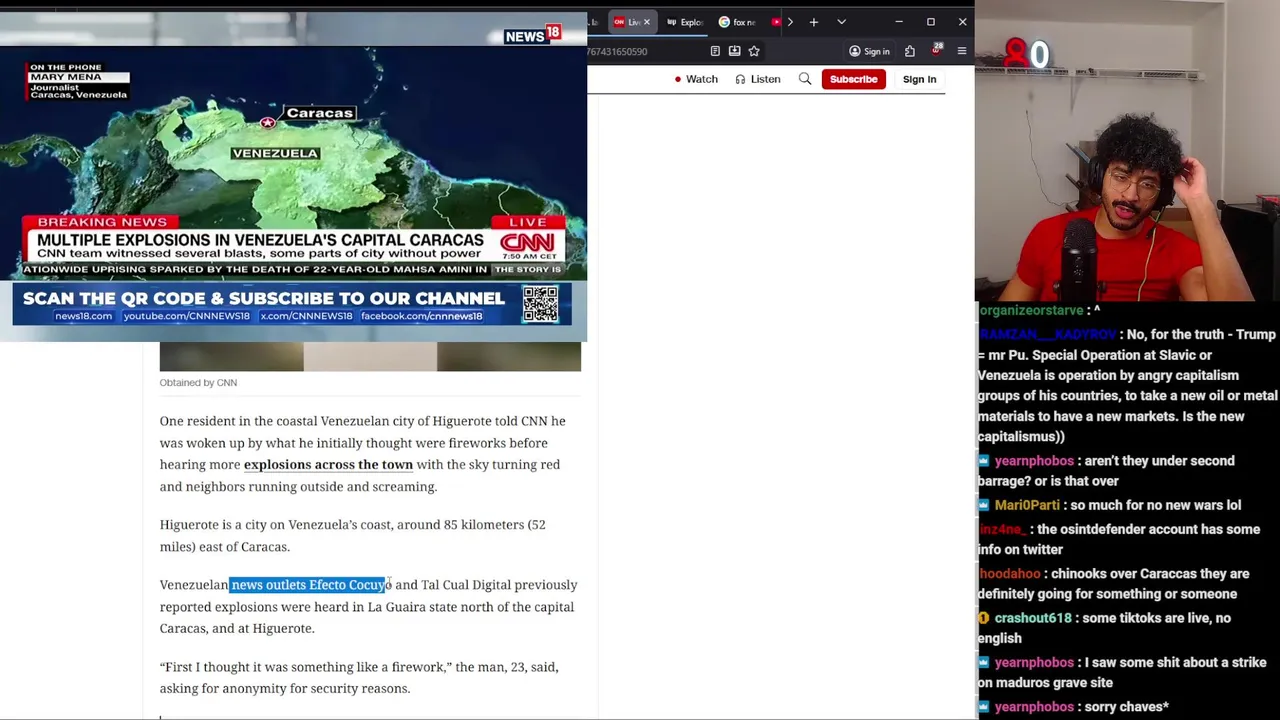Click 'youtube.com/CNNNEWS18' text in banner
This screenshot has height=720, width=1280.
click(x=186, y=316)
